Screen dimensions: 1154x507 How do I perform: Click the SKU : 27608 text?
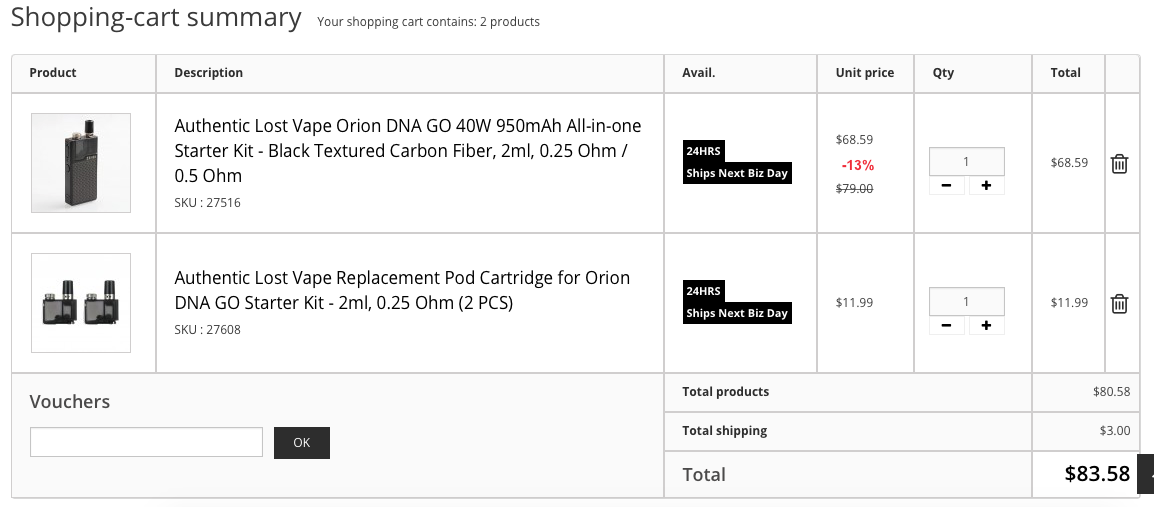(x=208, y=330)
